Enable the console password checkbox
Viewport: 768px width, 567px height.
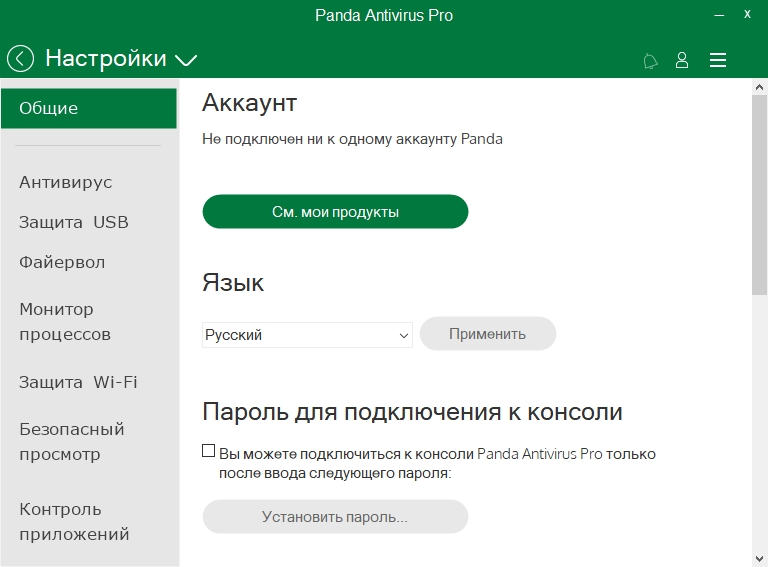209,452
